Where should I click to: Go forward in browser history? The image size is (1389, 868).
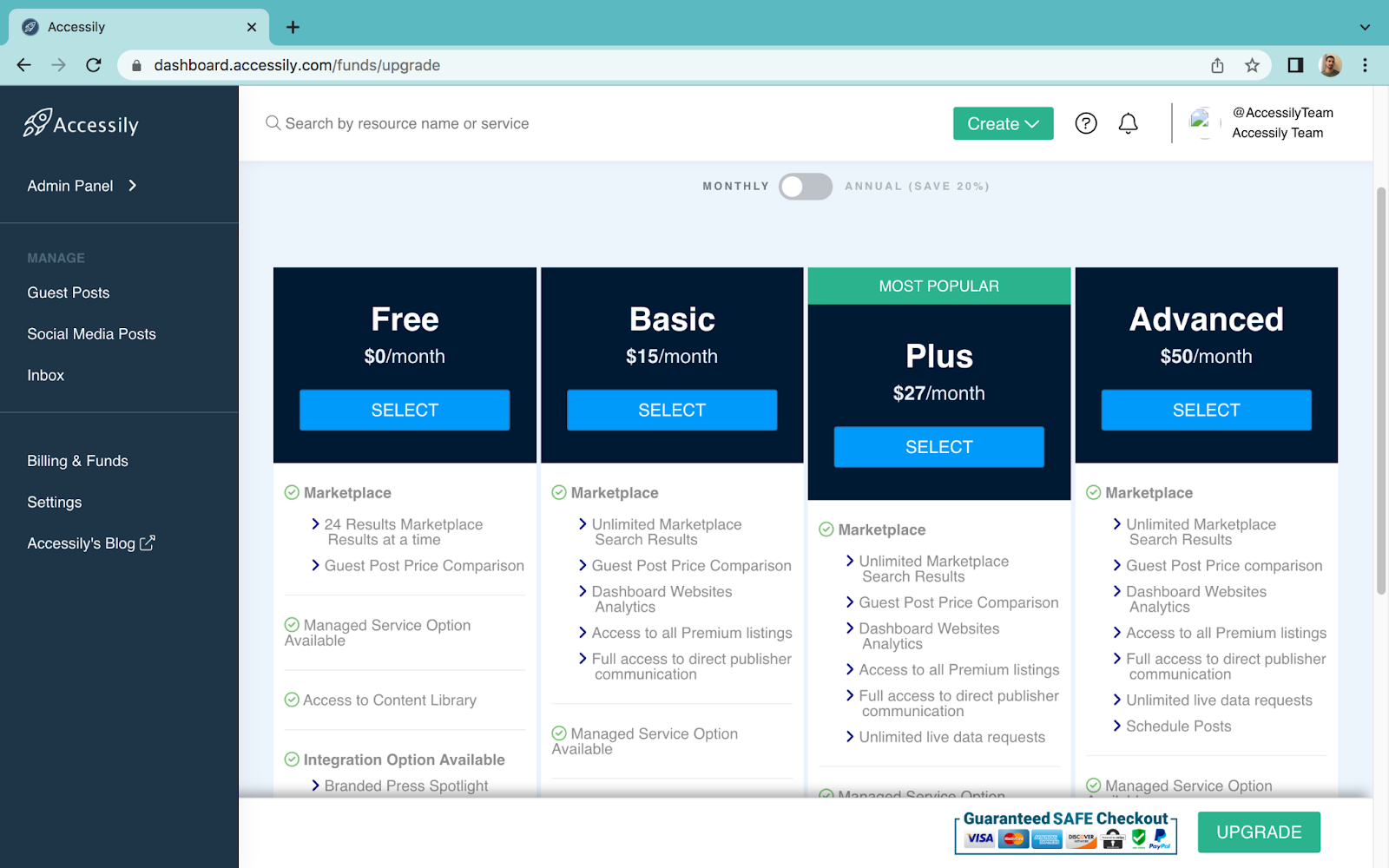[58, 65]
